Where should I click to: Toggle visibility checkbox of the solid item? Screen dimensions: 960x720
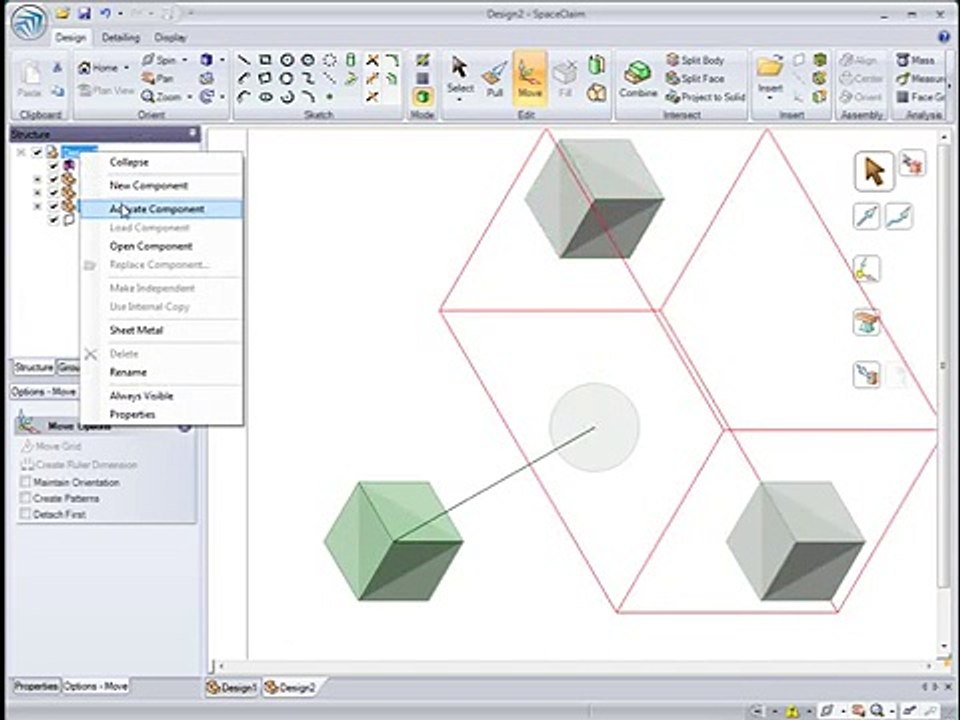[53, 165]
